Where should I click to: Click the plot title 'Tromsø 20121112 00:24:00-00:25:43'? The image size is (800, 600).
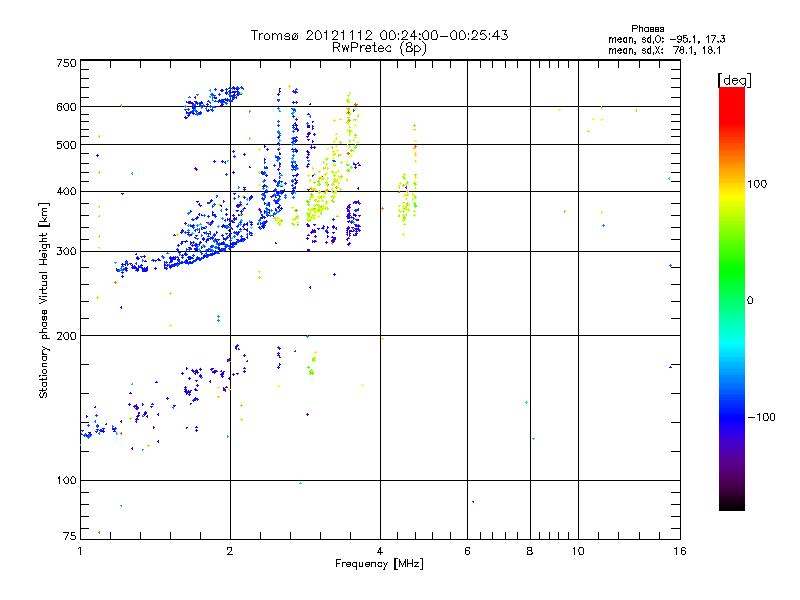click(379, 35)
